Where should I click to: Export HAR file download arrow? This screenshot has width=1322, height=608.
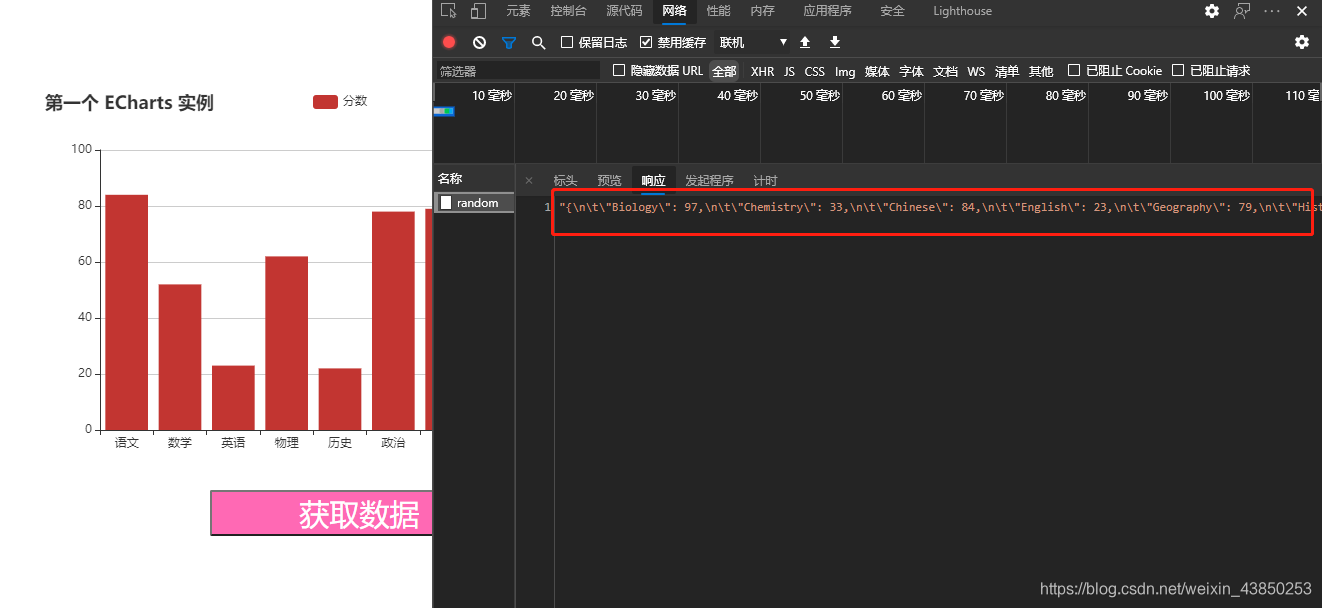(835, 42)
